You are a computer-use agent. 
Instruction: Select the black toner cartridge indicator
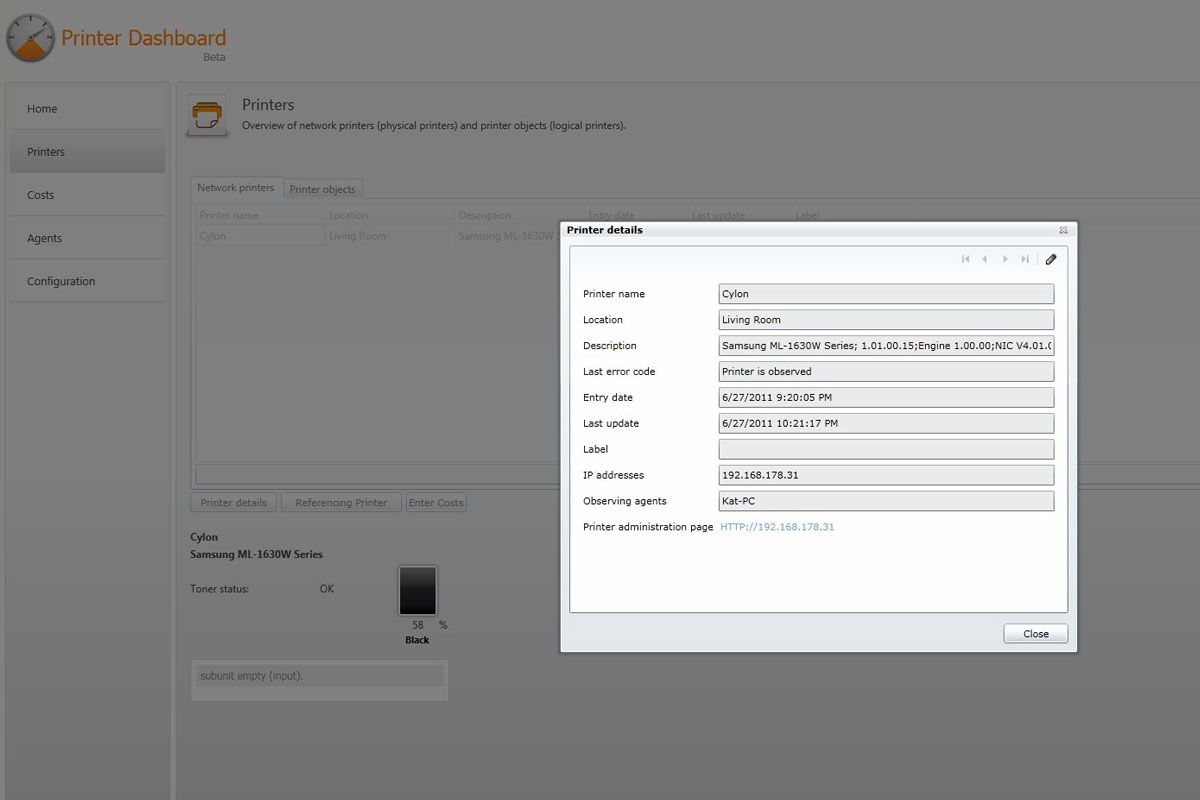click(418, 590)
